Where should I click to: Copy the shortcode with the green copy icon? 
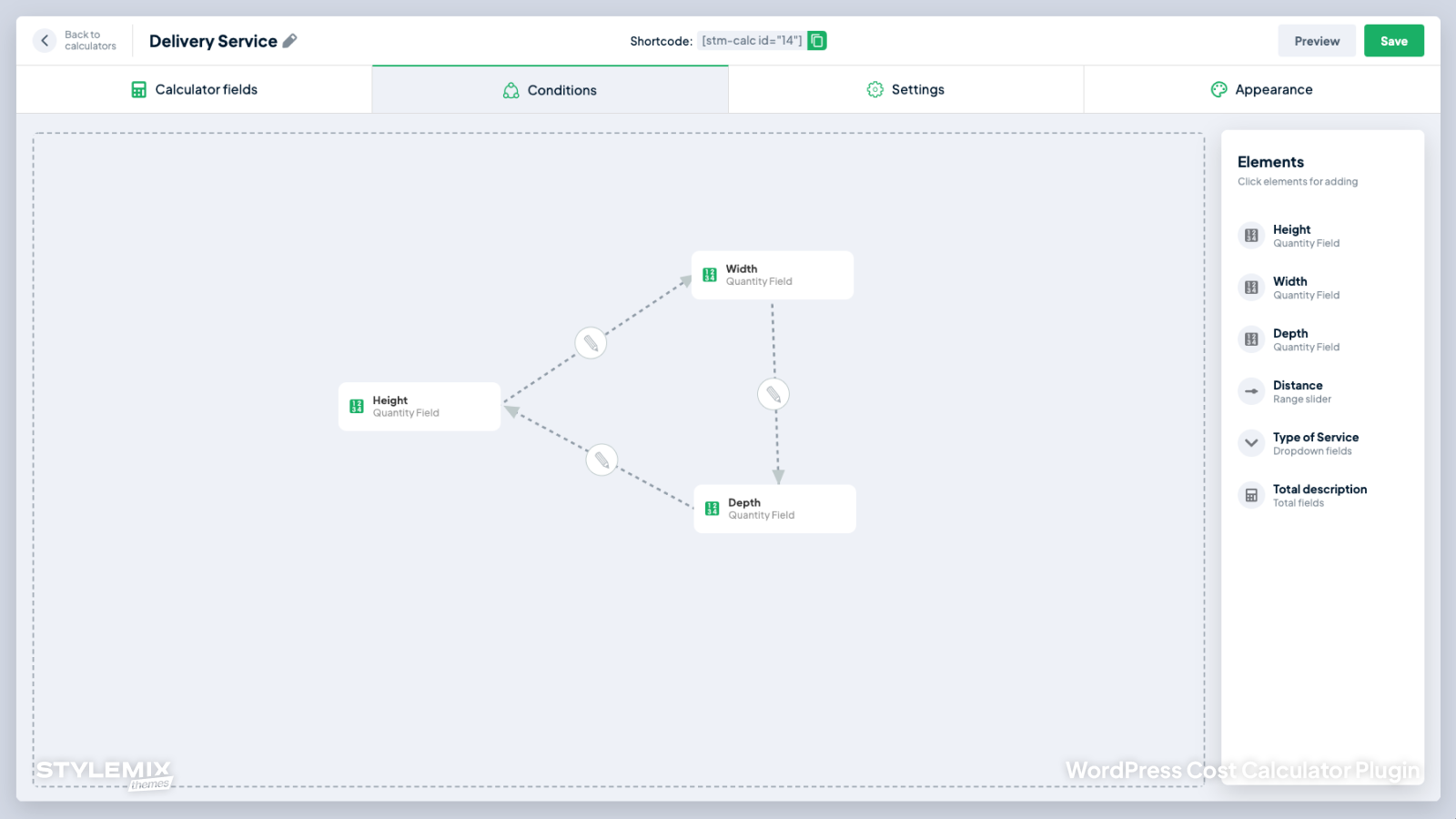(x=817, y=41)
